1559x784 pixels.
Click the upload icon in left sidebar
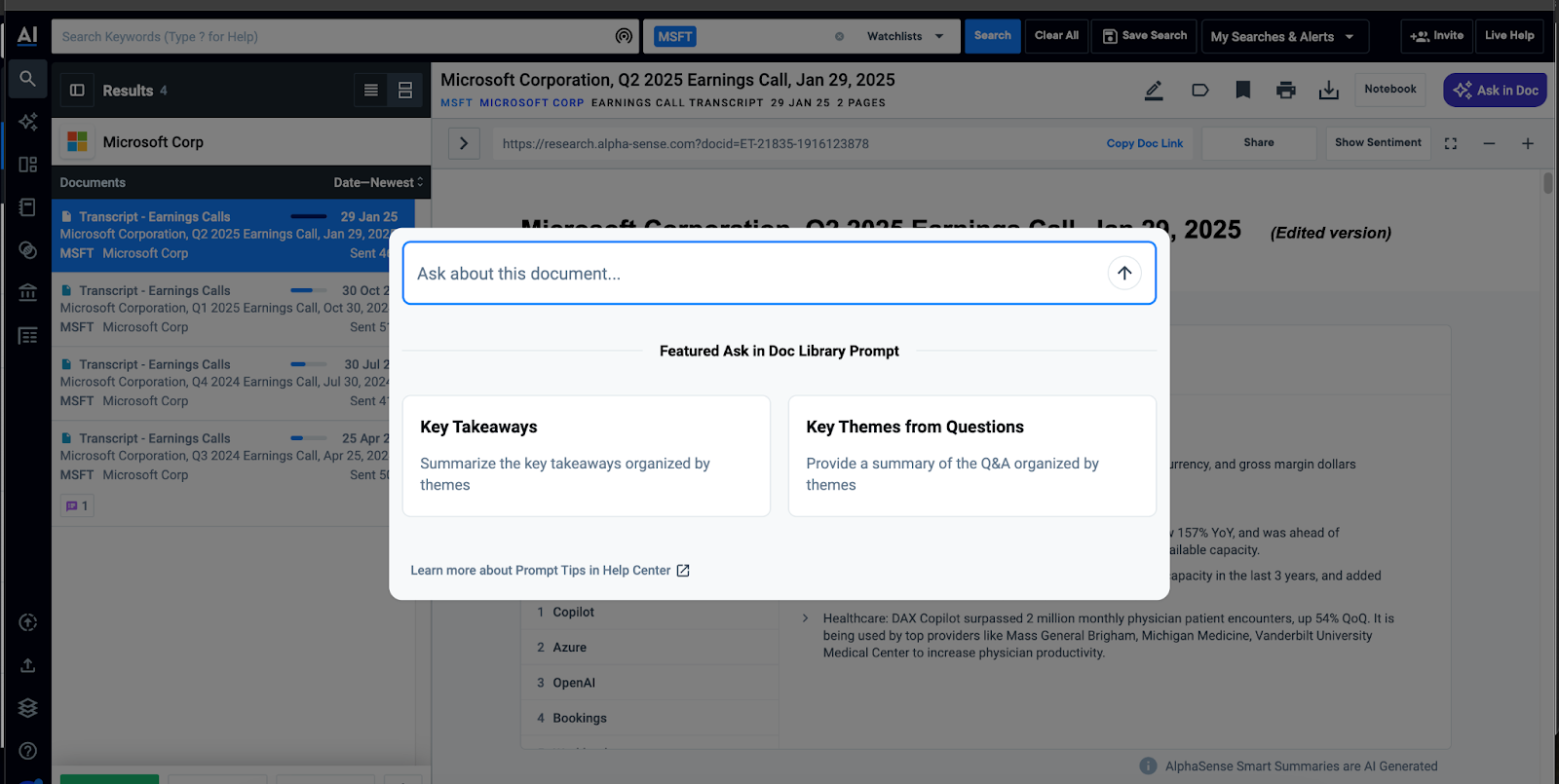click(27, 665)
